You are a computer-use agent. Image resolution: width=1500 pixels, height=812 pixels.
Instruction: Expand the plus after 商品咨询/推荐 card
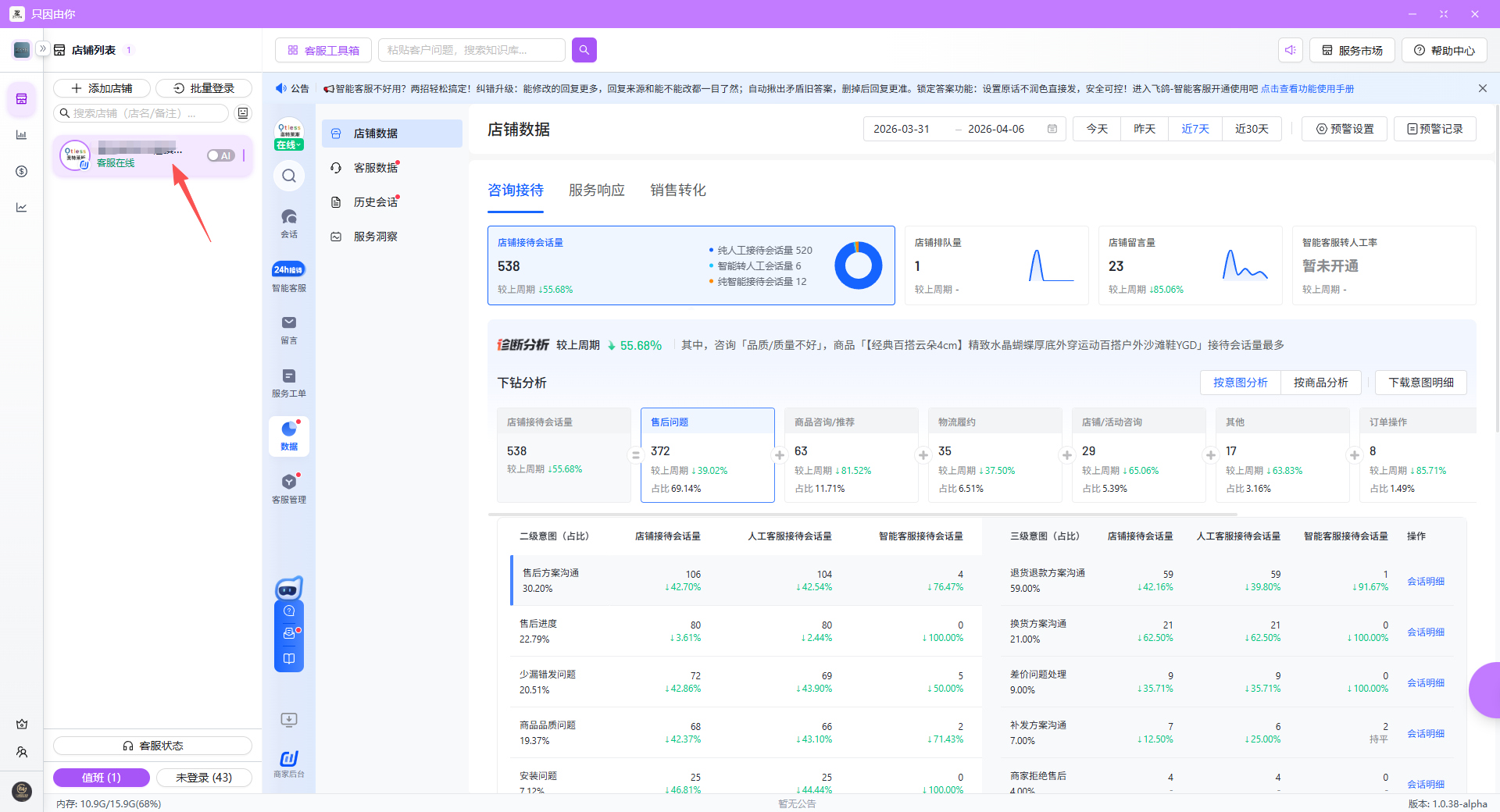[x=923, y=455]
